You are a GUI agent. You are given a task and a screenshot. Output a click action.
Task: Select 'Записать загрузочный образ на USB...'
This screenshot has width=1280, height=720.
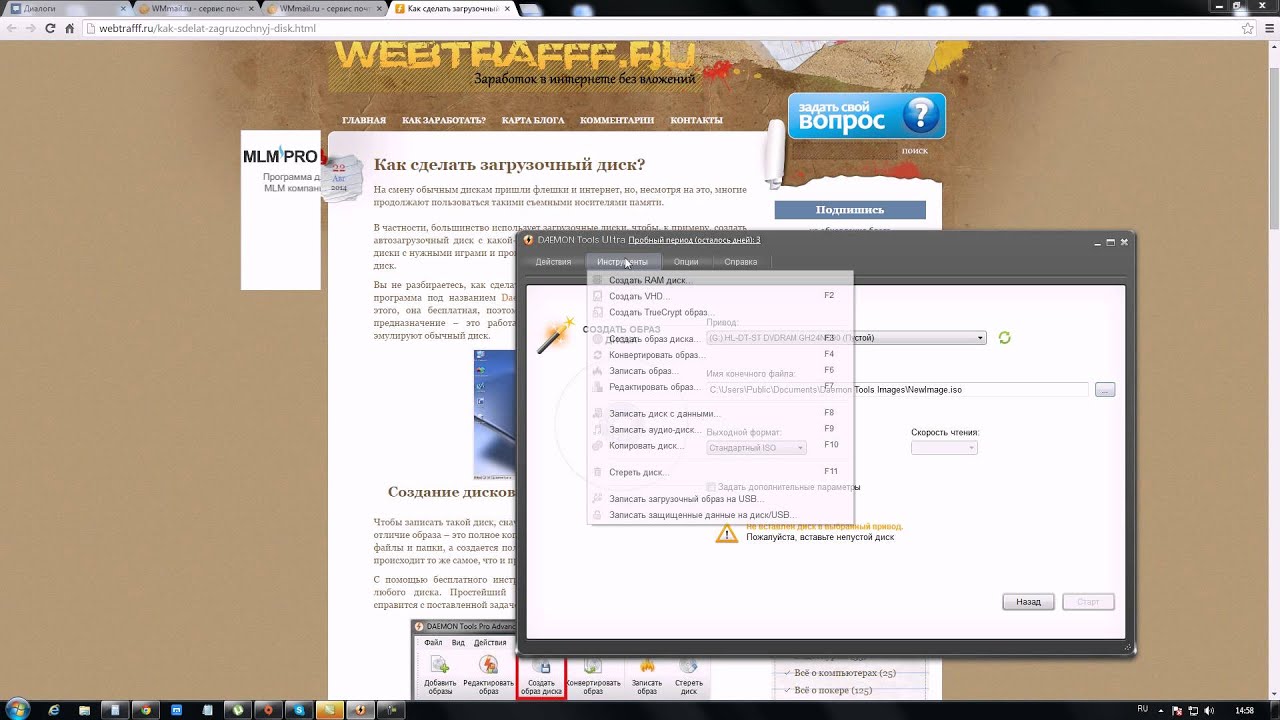[720, 499]
